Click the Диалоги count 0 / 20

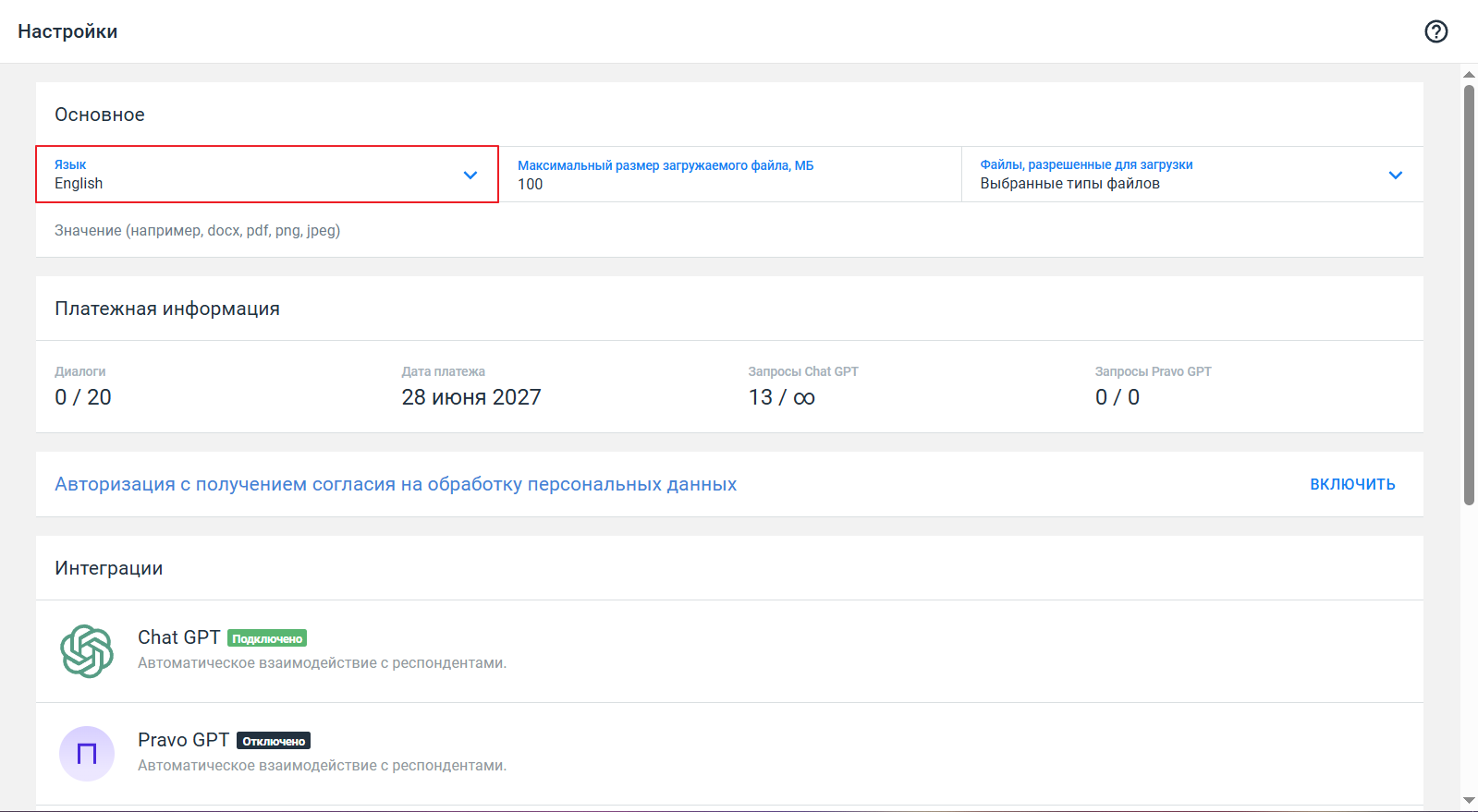tap(83, 397)
